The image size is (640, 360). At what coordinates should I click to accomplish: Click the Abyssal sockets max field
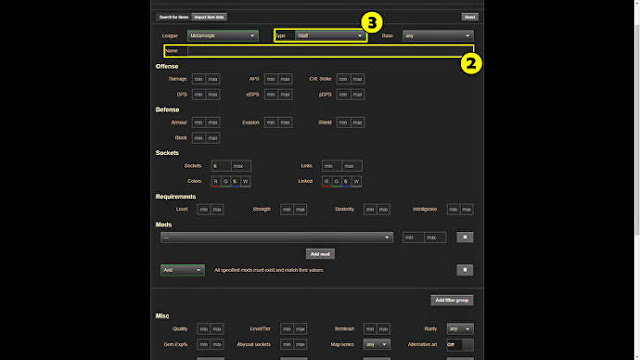click(300, 345)
